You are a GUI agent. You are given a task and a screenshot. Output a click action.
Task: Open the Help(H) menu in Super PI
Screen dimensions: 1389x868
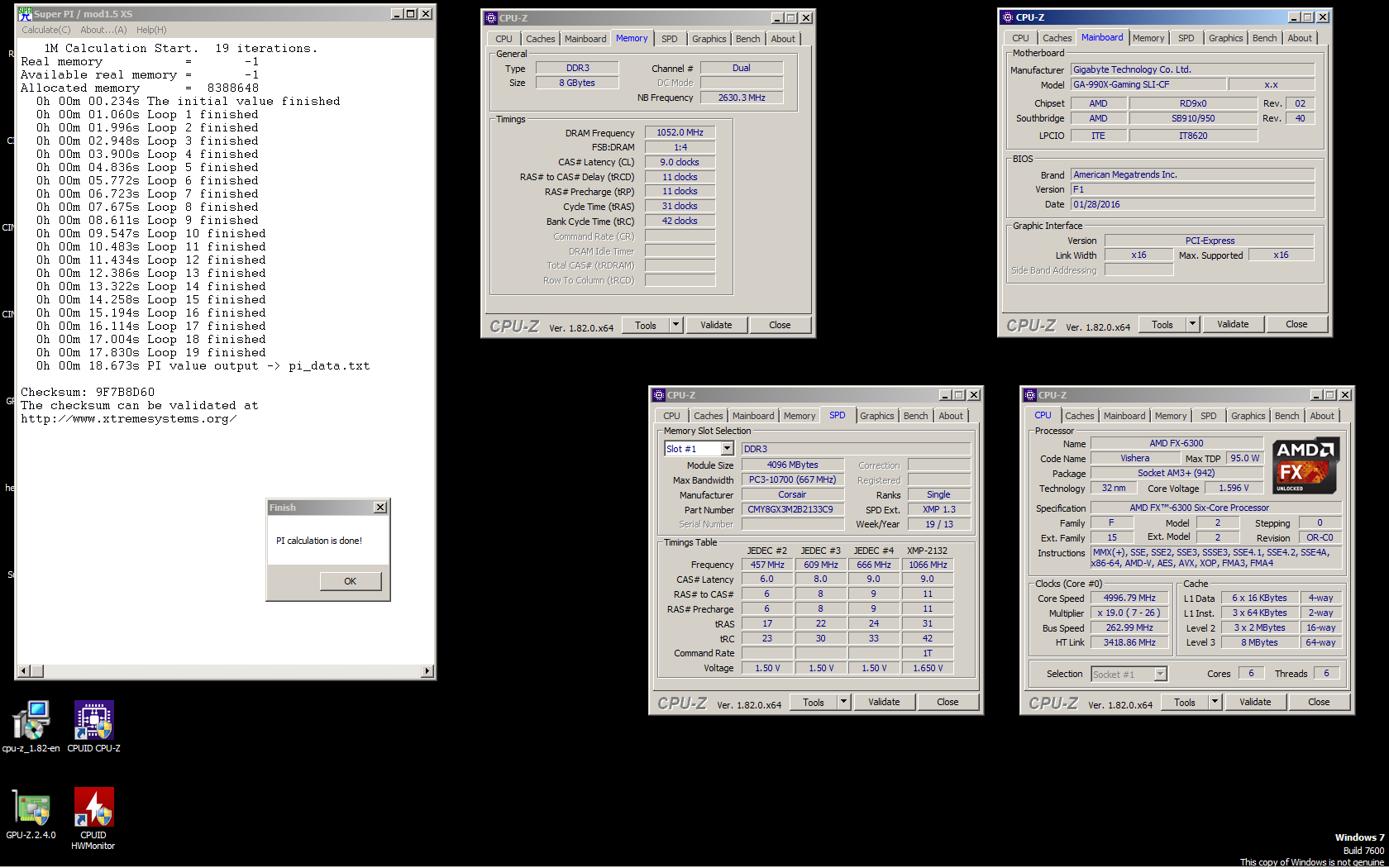151,30
